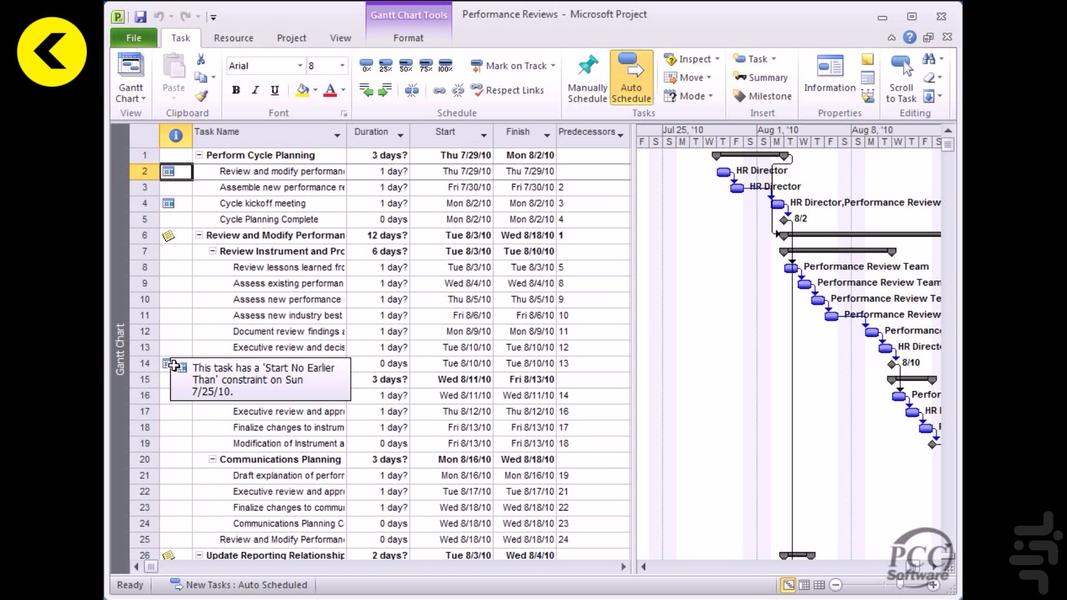Click the Manually Schedule pin icon
The width and height of the screenshot is (1067, 600).
(x=587, y=67)
